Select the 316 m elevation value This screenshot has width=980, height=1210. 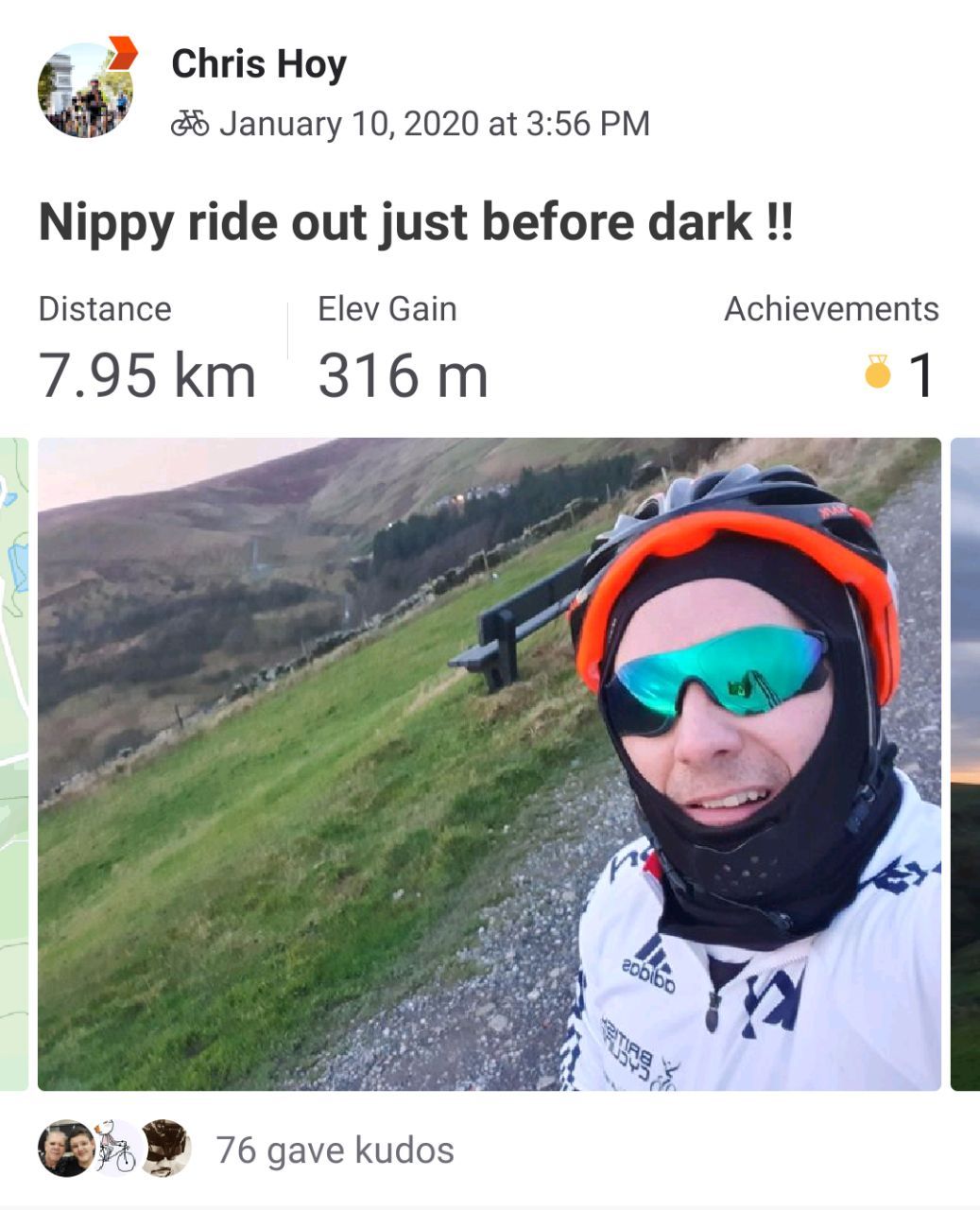403,375
